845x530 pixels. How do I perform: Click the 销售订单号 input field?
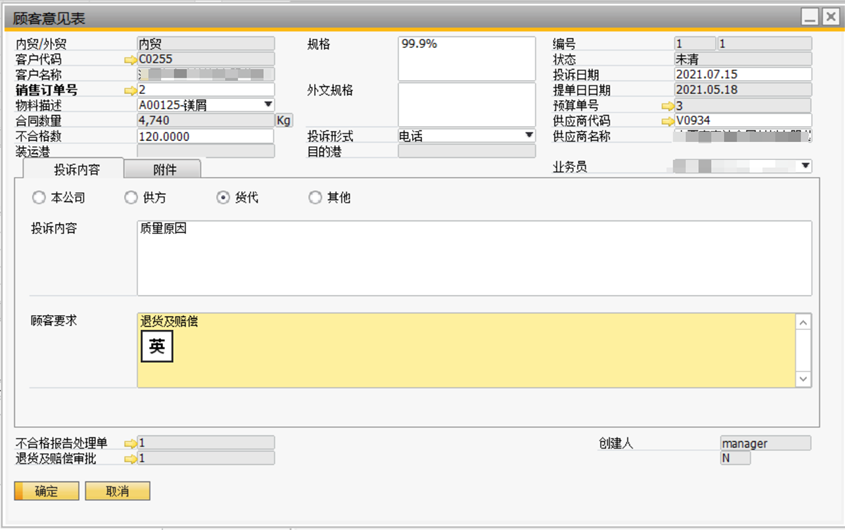(x=206, y=90)
